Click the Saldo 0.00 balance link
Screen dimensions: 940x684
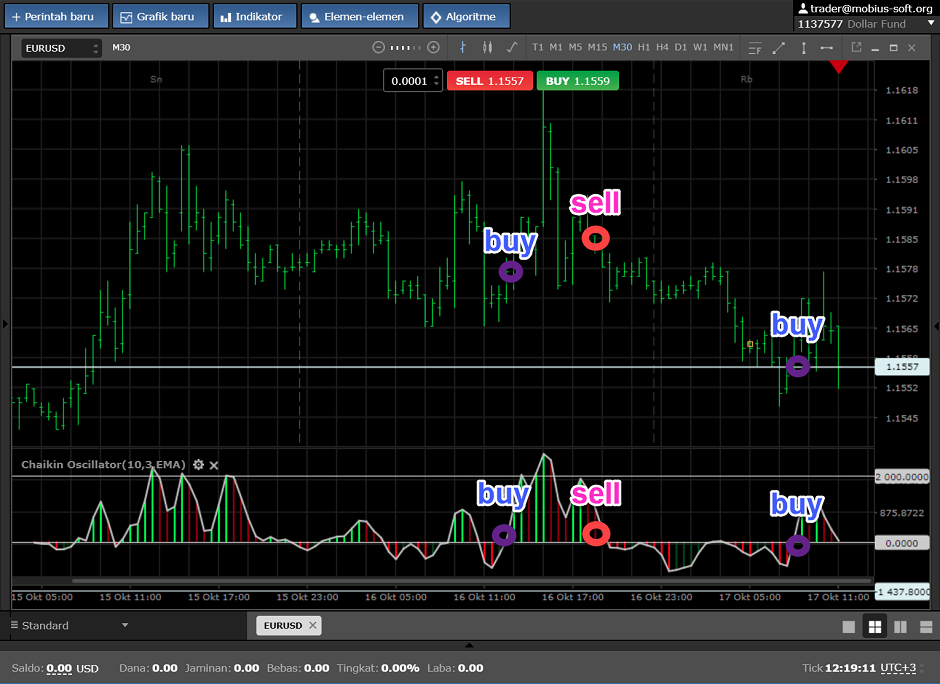click(x=59, y=668)
